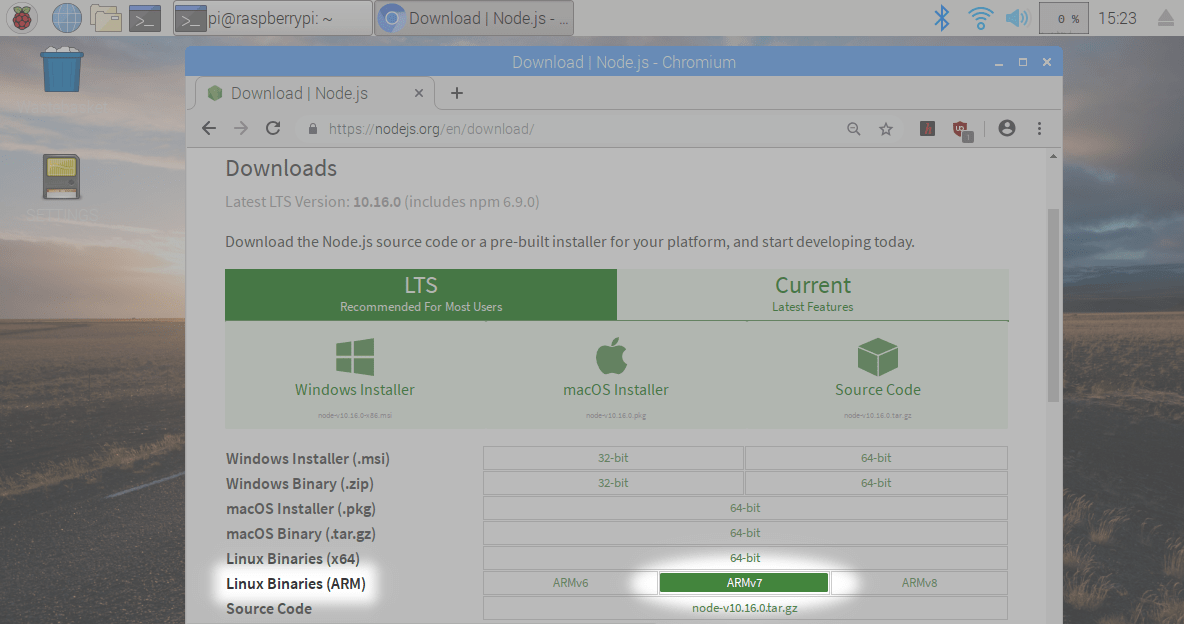Click the CPU usage monitor 0 %
This screenshot has width=1184, height=624.
coord(1064,18)
